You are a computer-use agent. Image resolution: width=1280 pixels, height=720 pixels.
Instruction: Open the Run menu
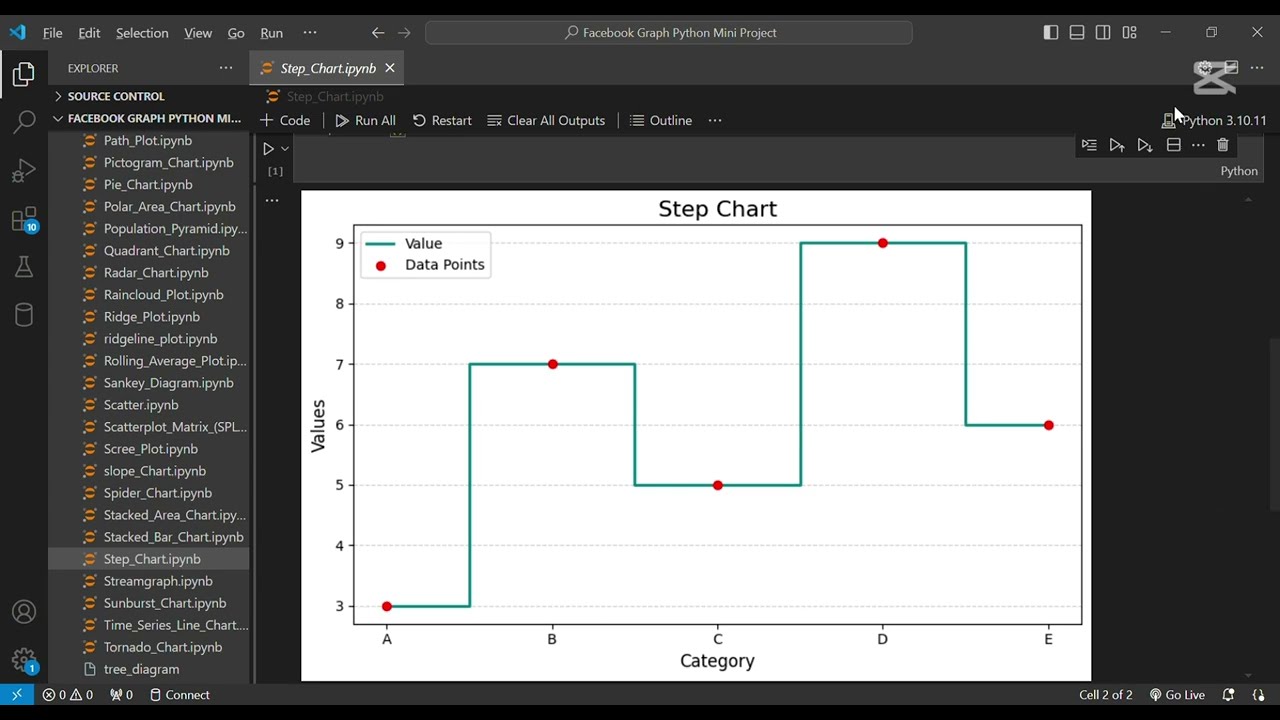click(x=271, y=33)
